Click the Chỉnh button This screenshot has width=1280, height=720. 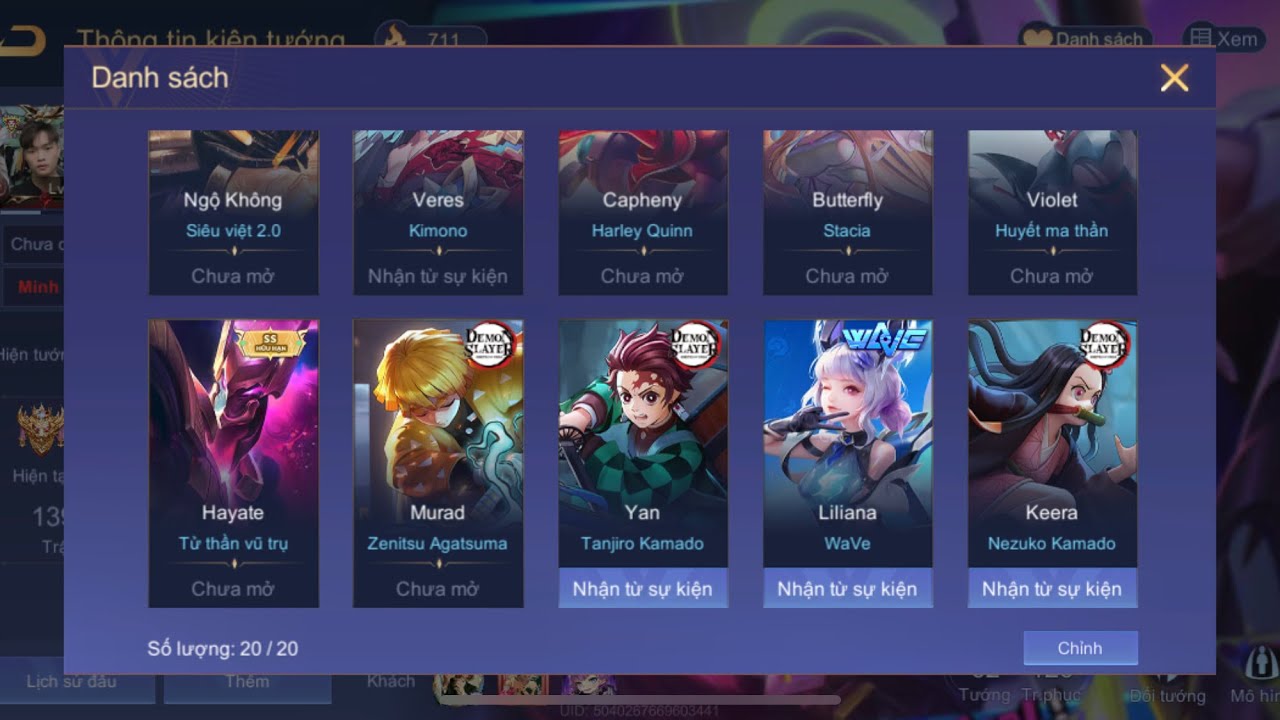click(1080, 648)
